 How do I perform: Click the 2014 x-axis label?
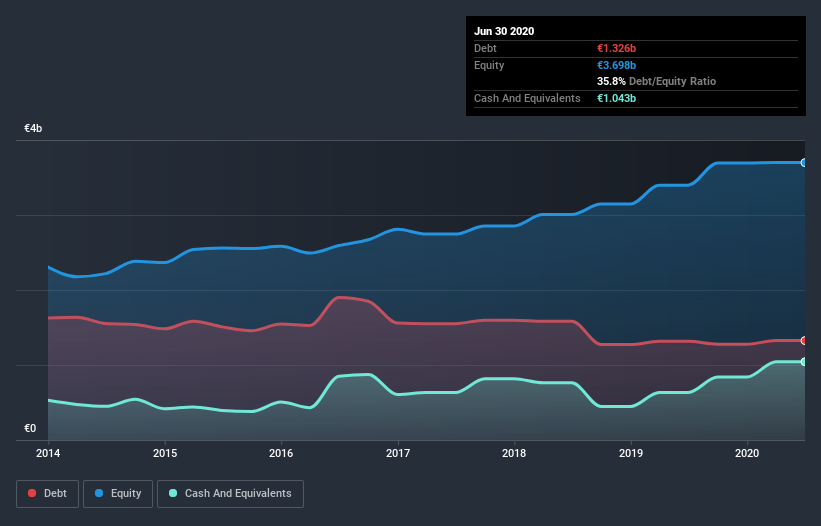pyautogui.click(x=48, y=453)
